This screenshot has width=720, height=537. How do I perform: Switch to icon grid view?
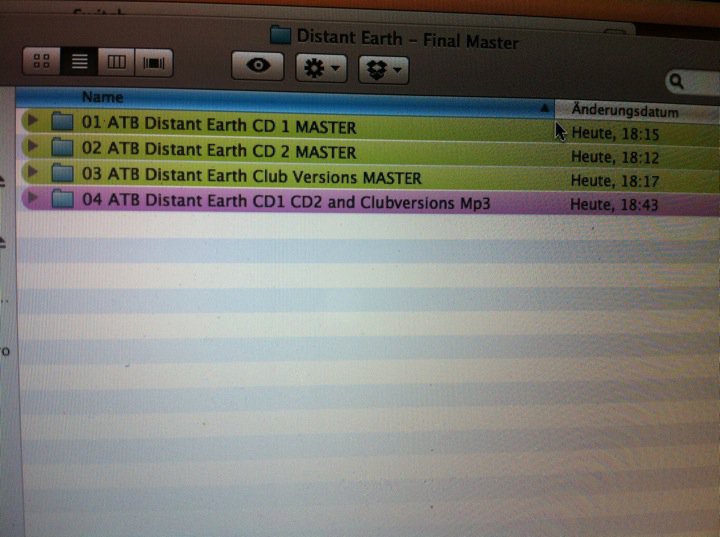click(x=42, y=62)
